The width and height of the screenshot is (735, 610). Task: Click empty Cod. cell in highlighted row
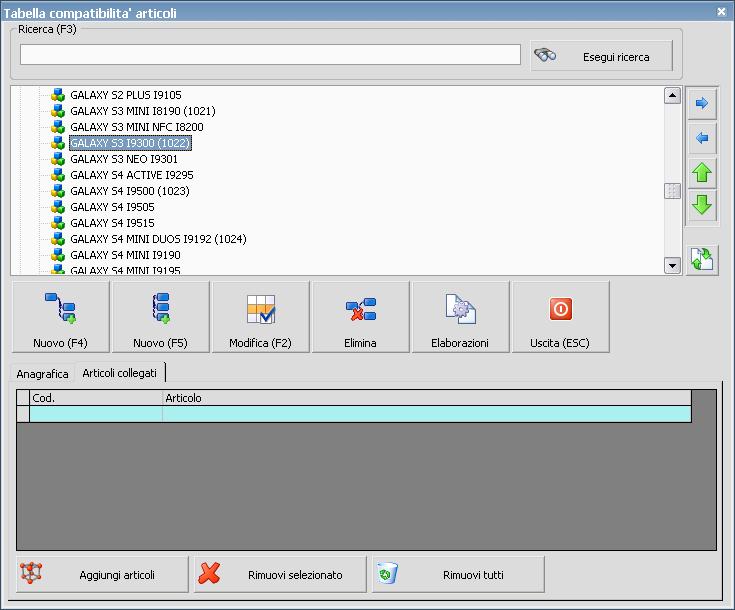click(96, 414)
